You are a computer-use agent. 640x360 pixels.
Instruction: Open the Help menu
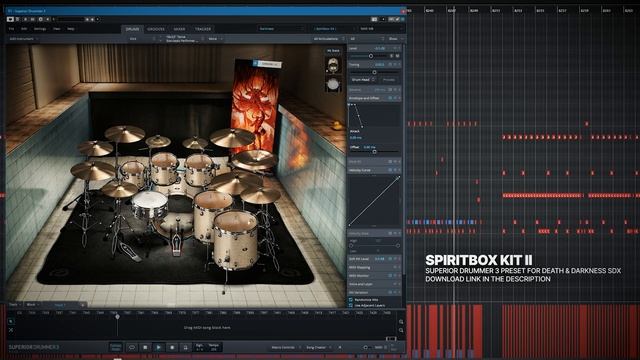coord(71,29)
